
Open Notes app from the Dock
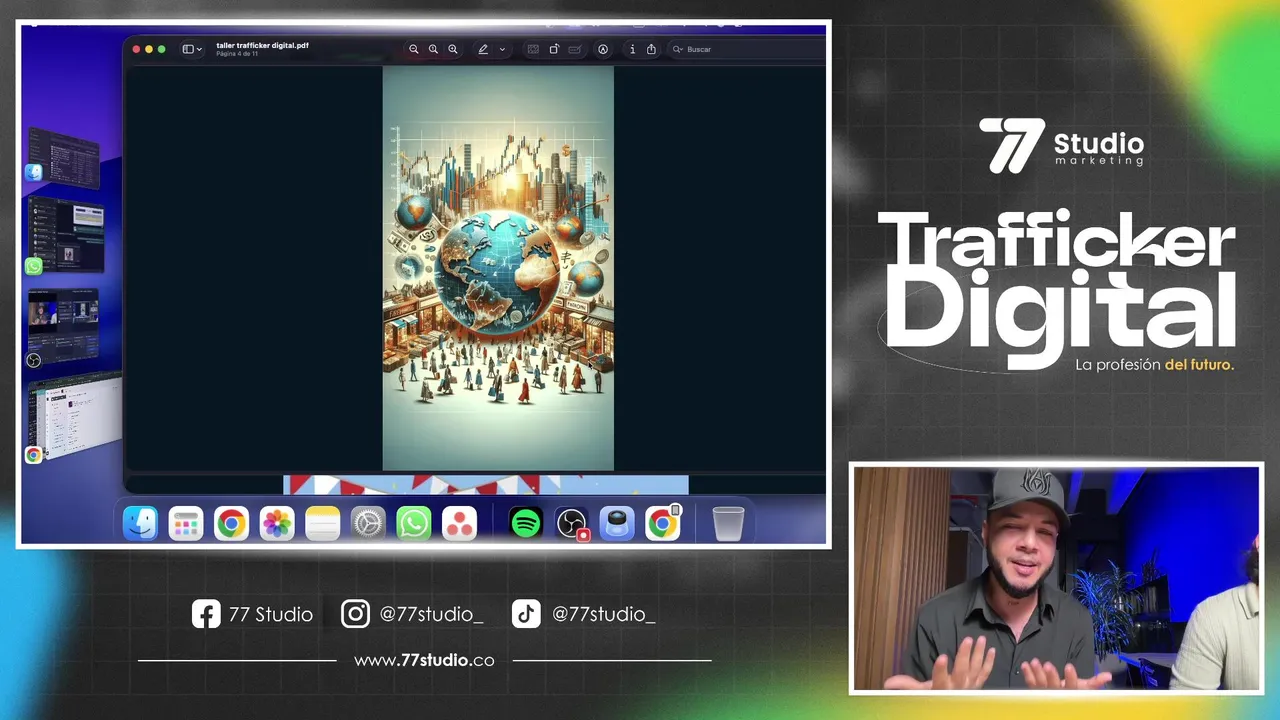point(322,523)
